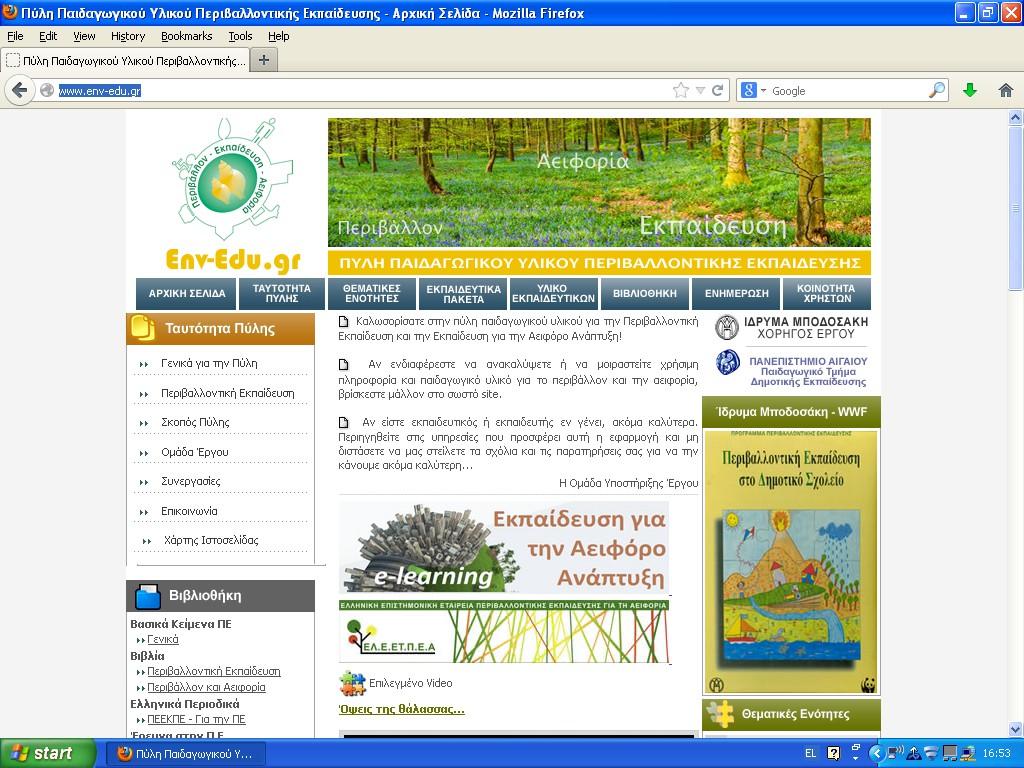Click the Env-Edu.gr site logo
The width and height of the screenshot is (1024, 768).
click(x=232, y=196)
